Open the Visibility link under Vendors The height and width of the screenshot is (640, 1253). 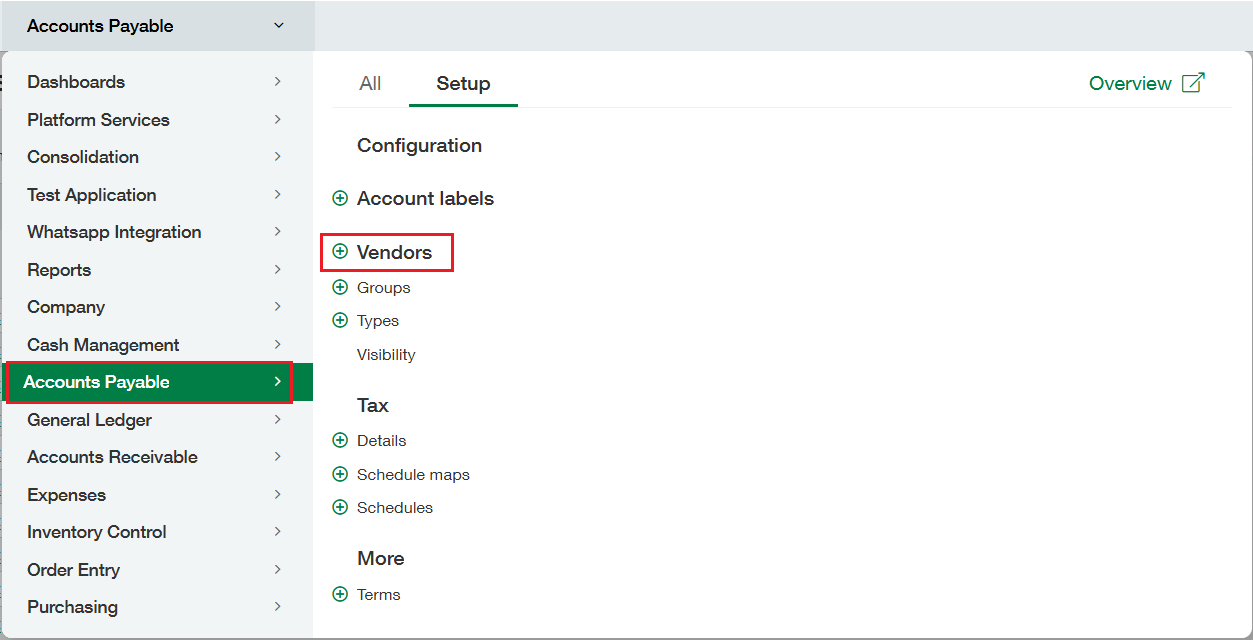386,355
